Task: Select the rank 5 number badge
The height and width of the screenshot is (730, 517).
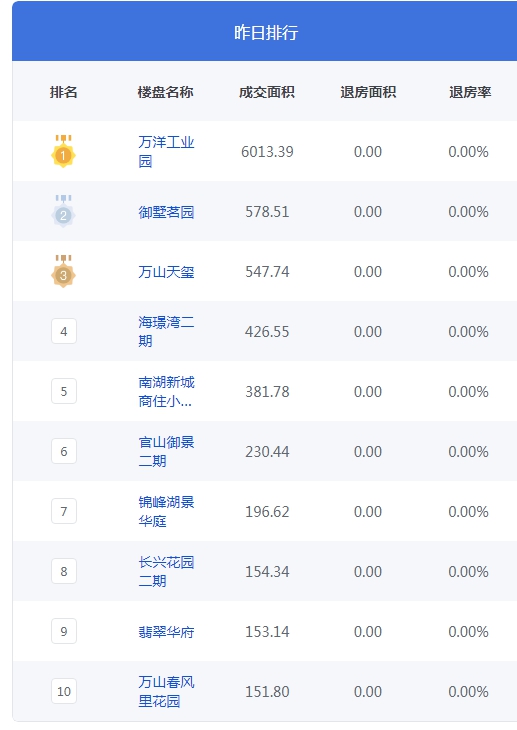Action: point(64,391)
